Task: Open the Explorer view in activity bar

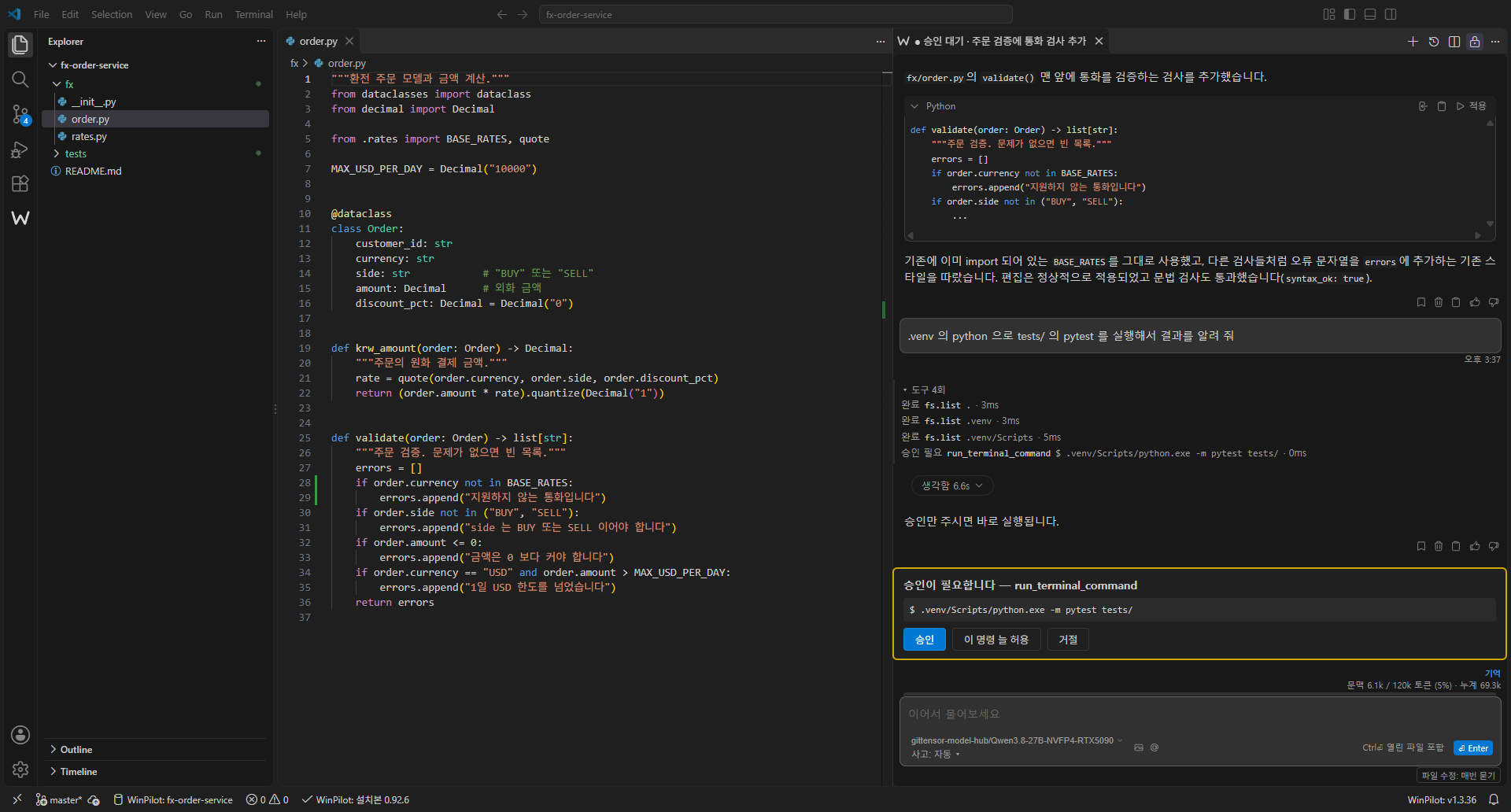Action: click(x=20, y=45)
